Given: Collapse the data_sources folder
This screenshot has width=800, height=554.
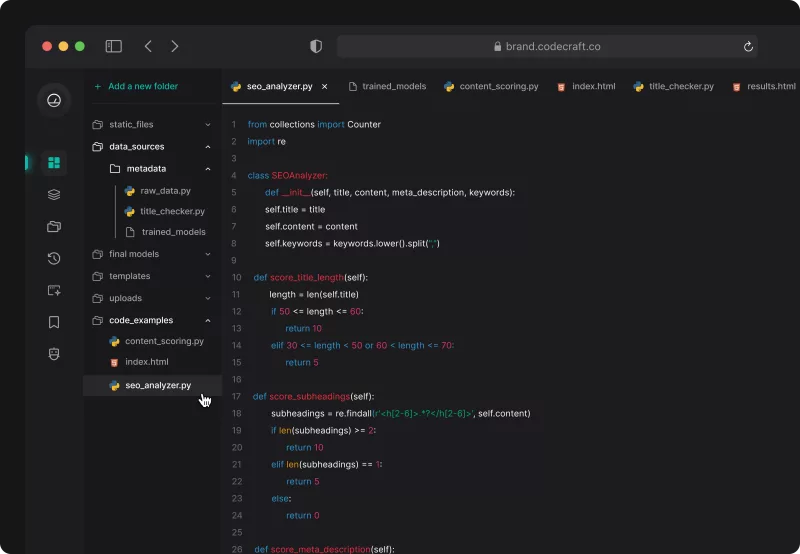Looking at the screenshot, I should tap(208, 147).
